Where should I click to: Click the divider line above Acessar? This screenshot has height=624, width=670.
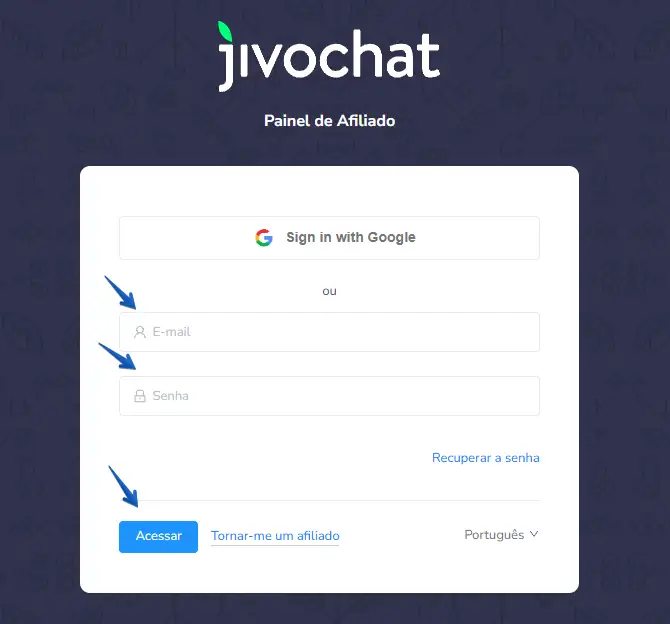[x=338, y=500]
